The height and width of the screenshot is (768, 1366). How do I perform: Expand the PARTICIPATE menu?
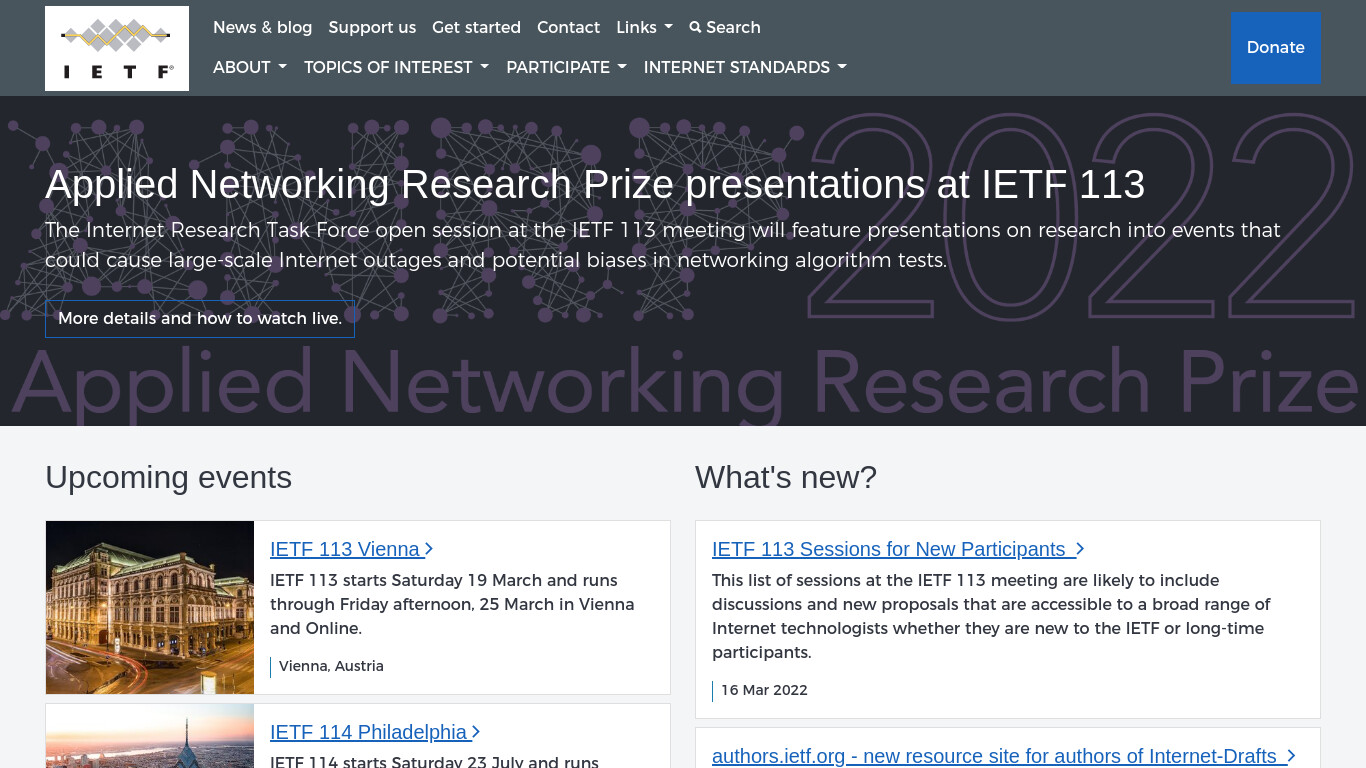click(x=566, y=67)
